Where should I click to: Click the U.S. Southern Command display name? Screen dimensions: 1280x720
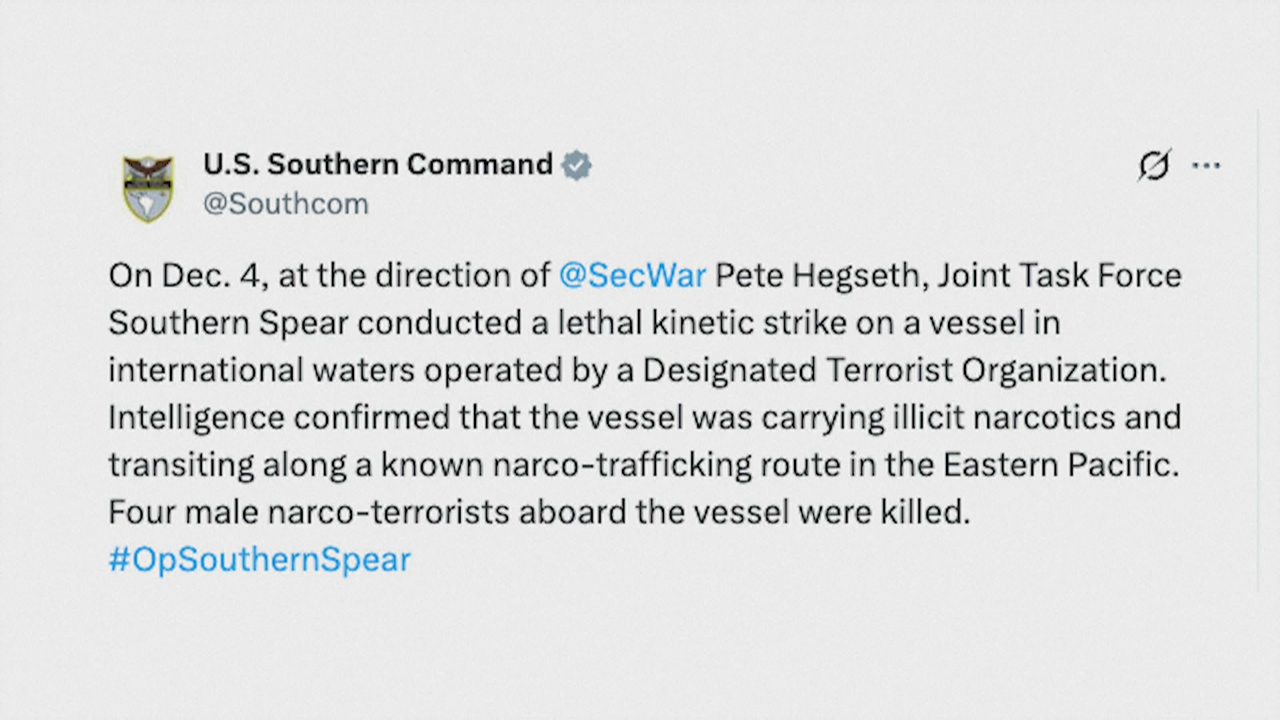(x=377, y=164)
